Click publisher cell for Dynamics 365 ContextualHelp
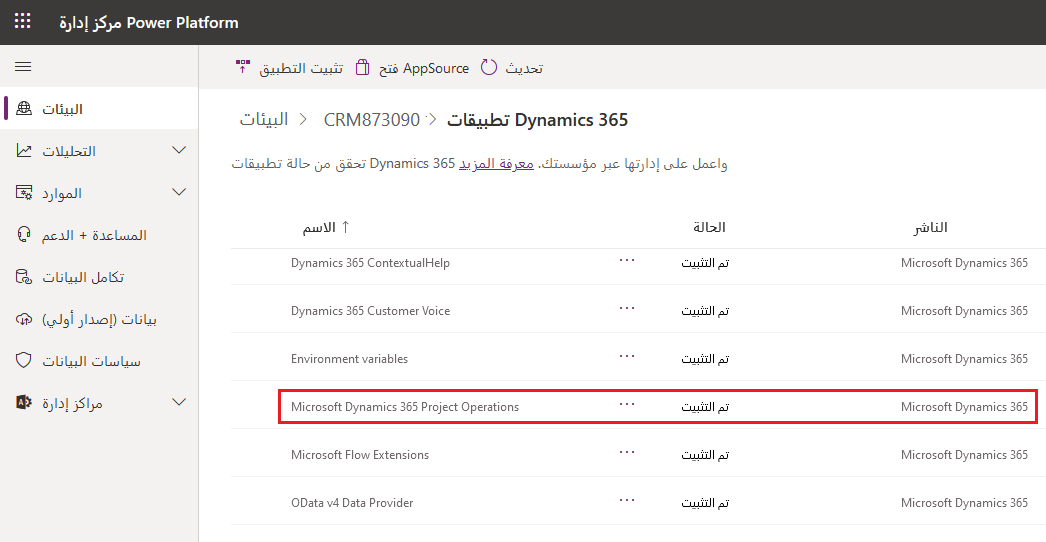This screenshot has height=542, width=1046. pyautogui.click(x=964, y=263)
